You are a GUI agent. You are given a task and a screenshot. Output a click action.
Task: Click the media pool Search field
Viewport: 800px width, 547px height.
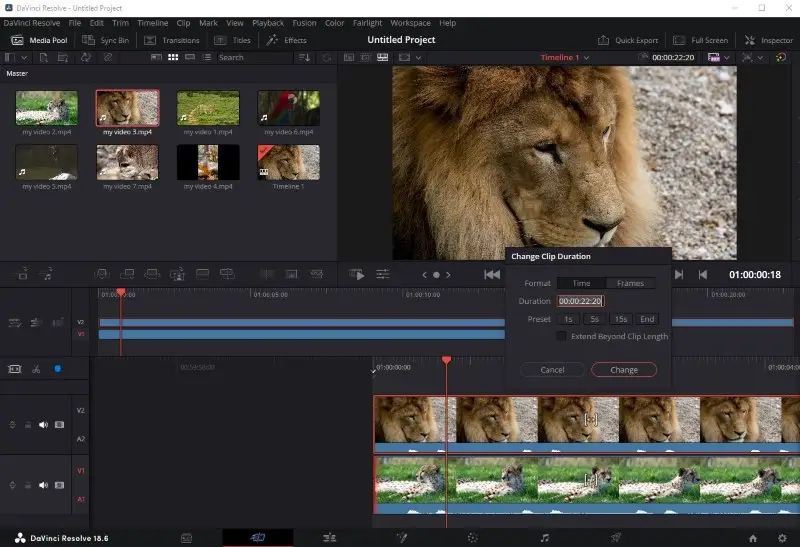click(254, 58)
